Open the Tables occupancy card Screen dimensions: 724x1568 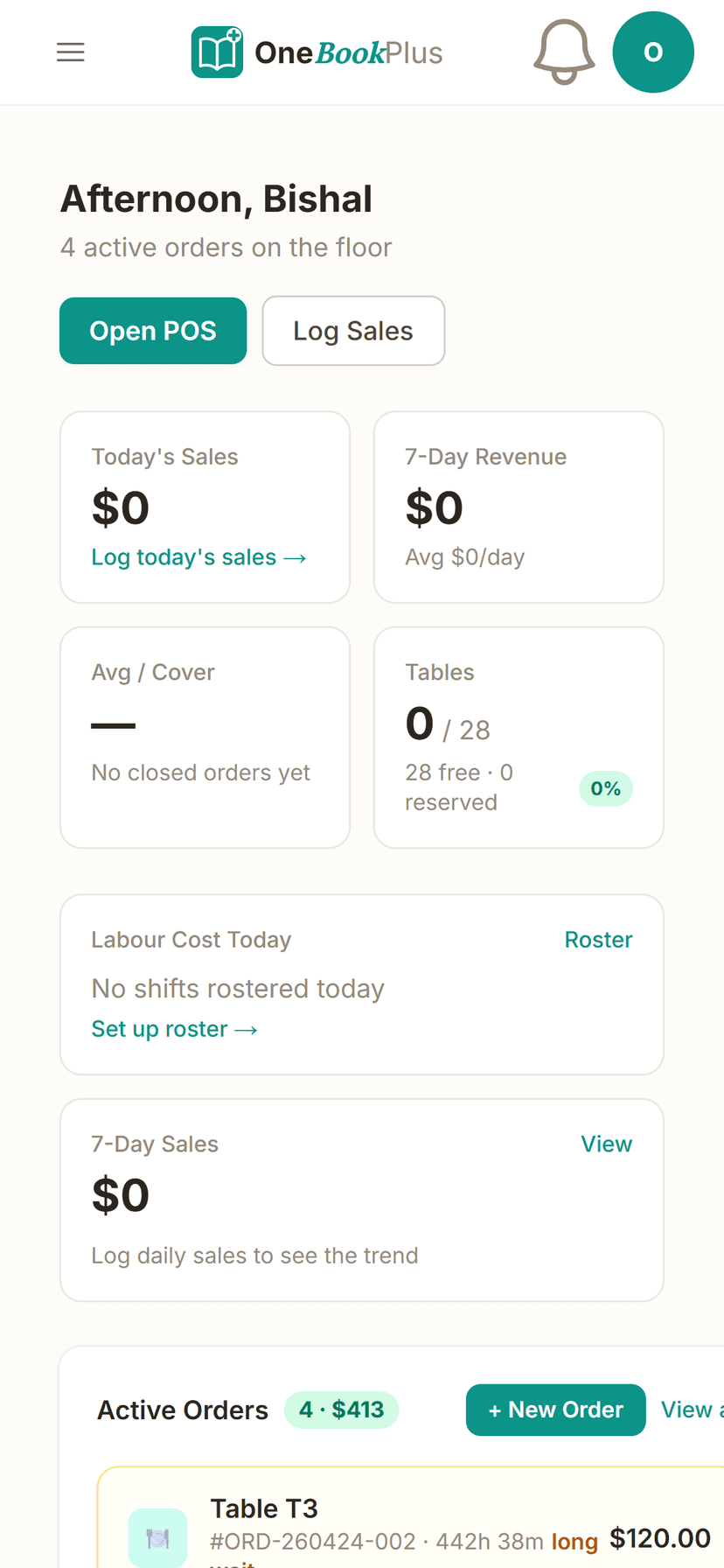coord(519,738)
